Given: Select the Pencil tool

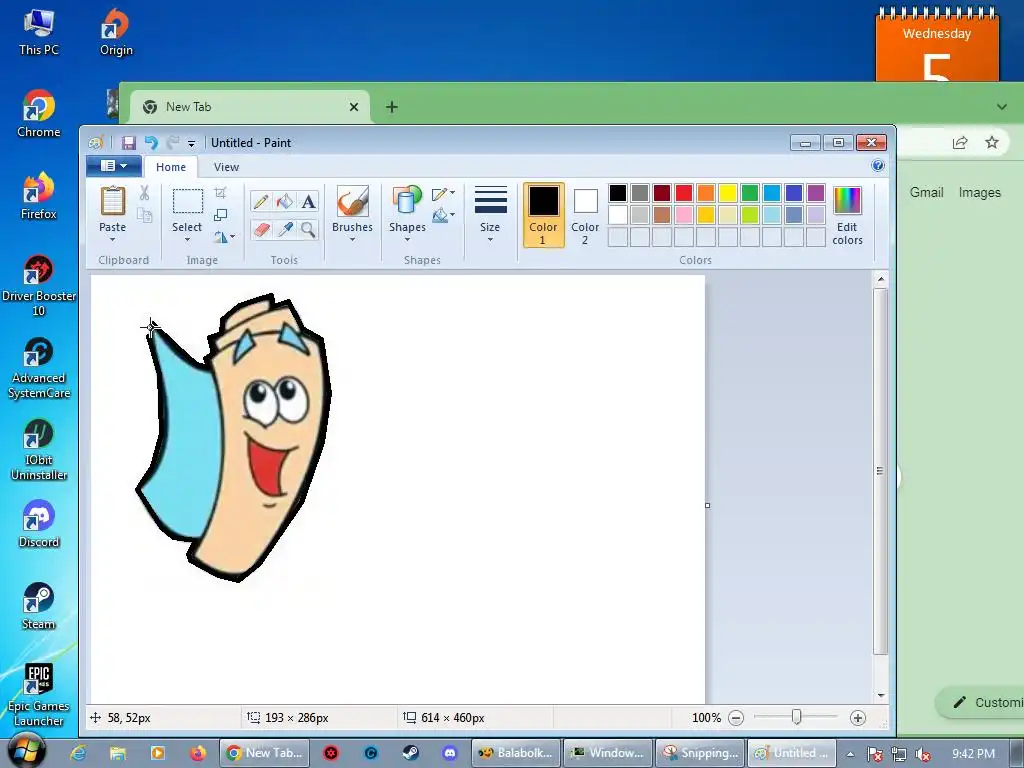Looking at the screenshot, I should (261, 201).
